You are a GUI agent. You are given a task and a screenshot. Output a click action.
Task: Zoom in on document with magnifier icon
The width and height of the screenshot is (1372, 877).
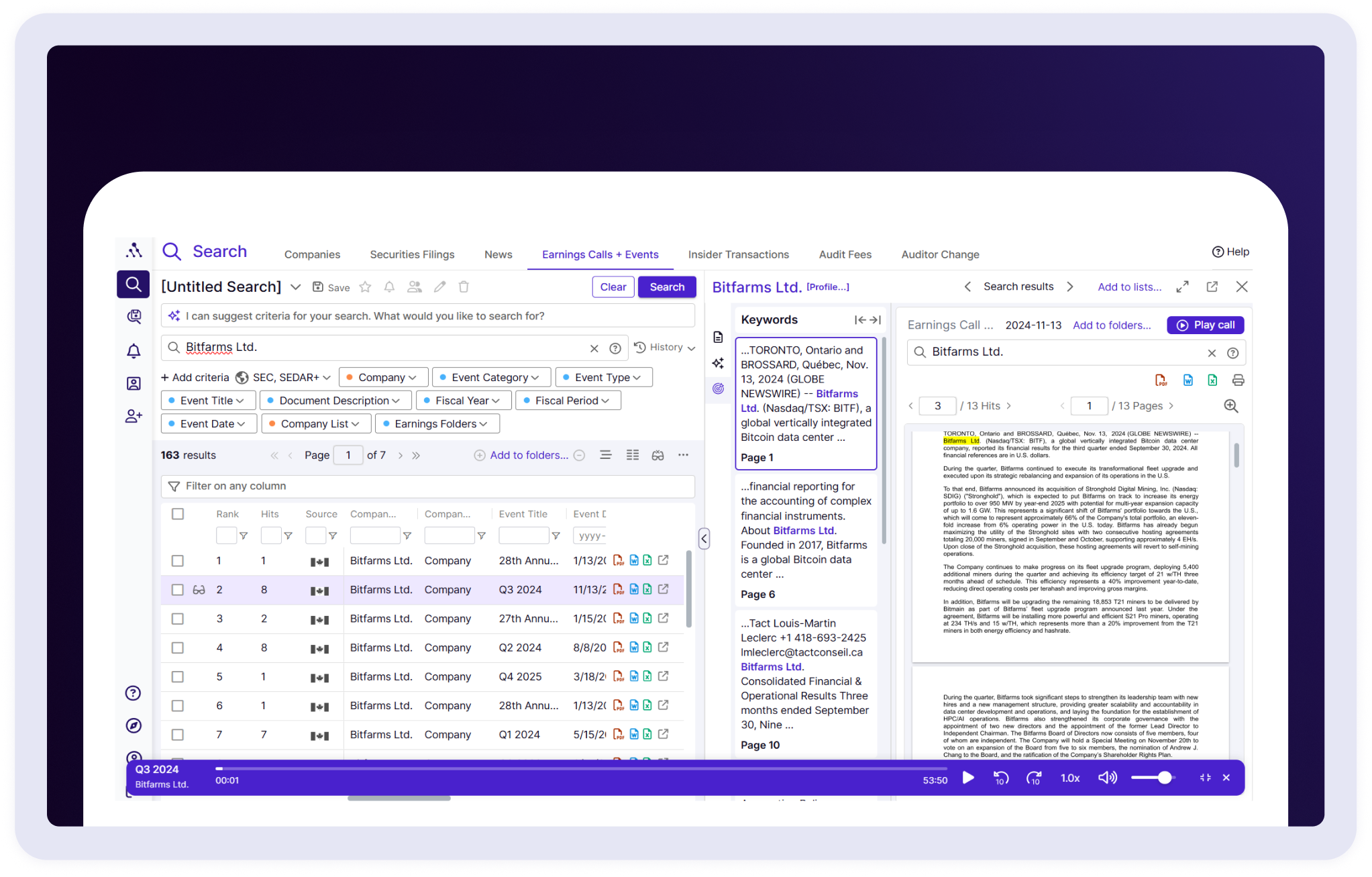coord(1230,406)
